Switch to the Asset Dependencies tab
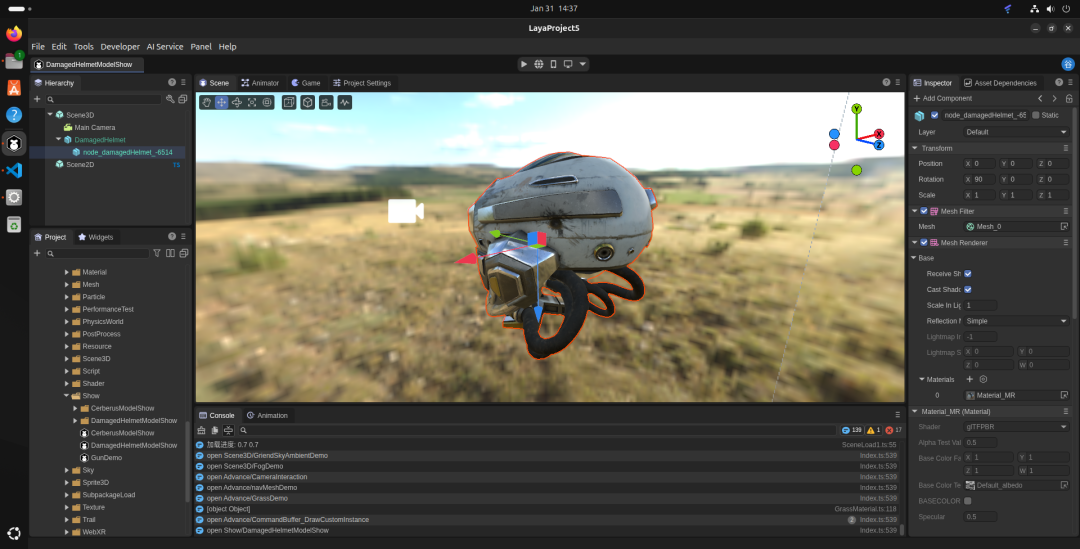 999,83
